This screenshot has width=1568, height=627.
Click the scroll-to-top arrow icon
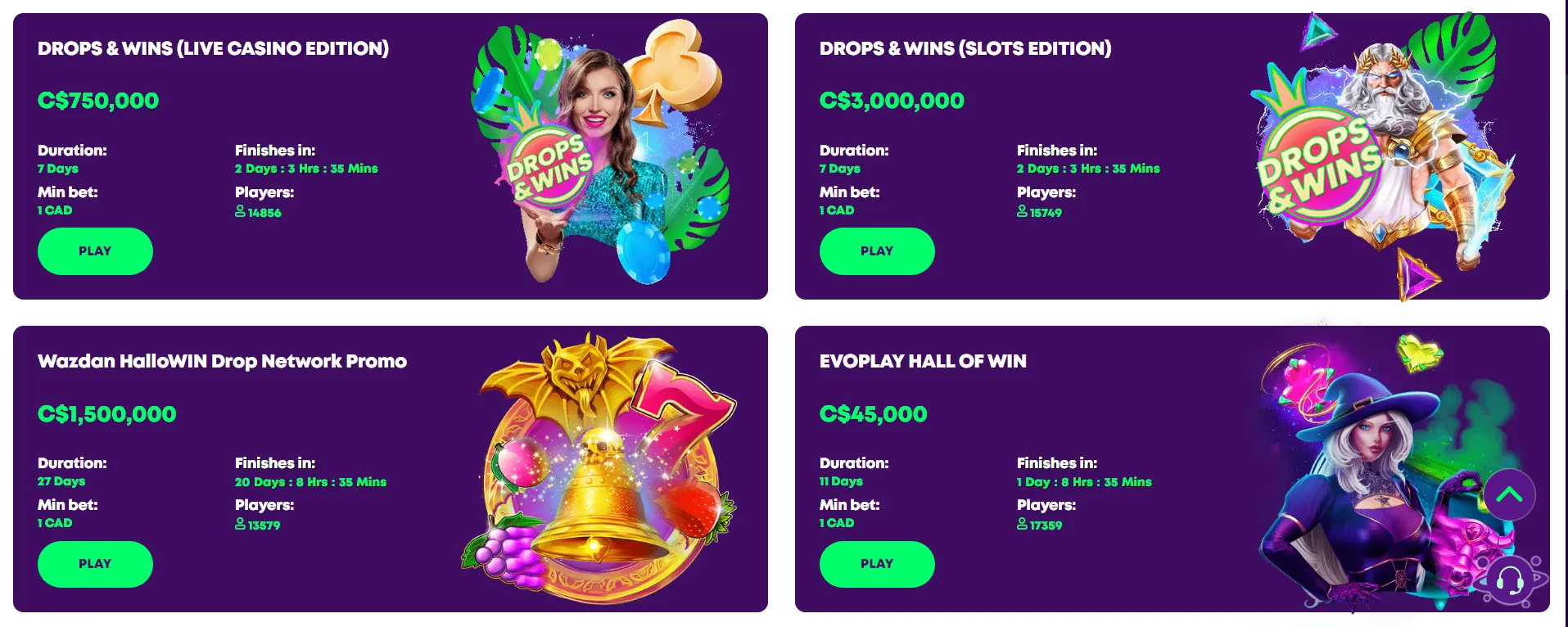[x=1509, y=494]
